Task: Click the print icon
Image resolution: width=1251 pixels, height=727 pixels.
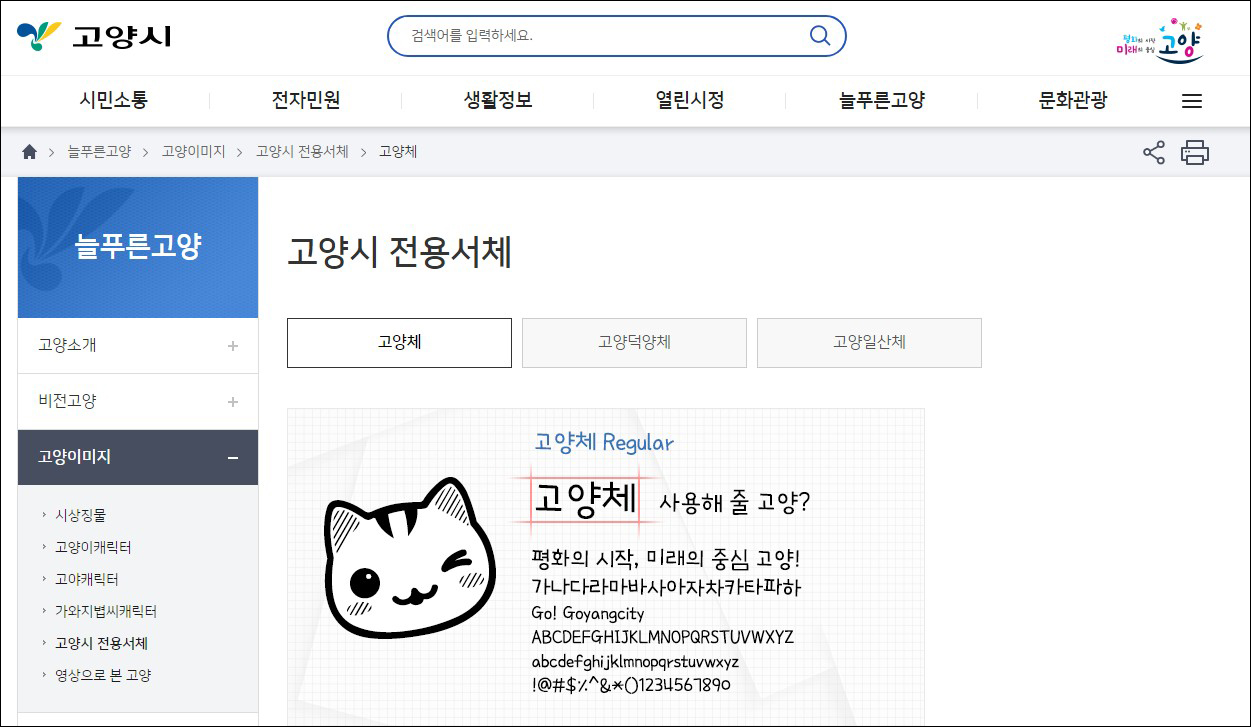Action: [1195, 152]
